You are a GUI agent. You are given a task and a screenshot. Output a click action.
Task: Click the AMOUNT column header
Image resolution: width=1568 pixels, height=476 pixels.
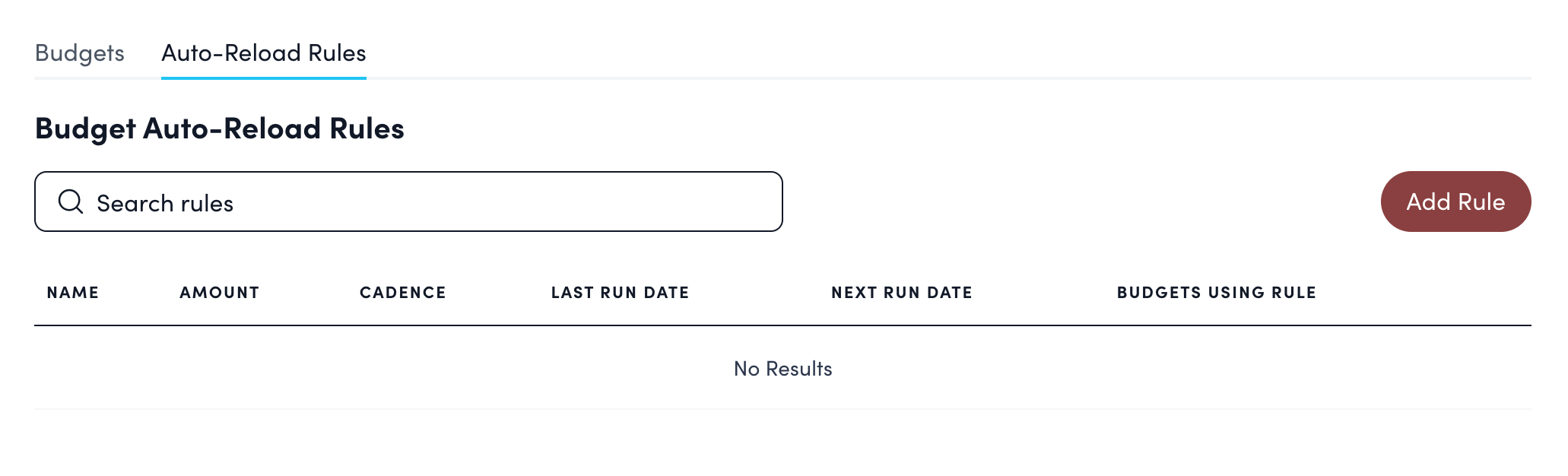[219, 293]
